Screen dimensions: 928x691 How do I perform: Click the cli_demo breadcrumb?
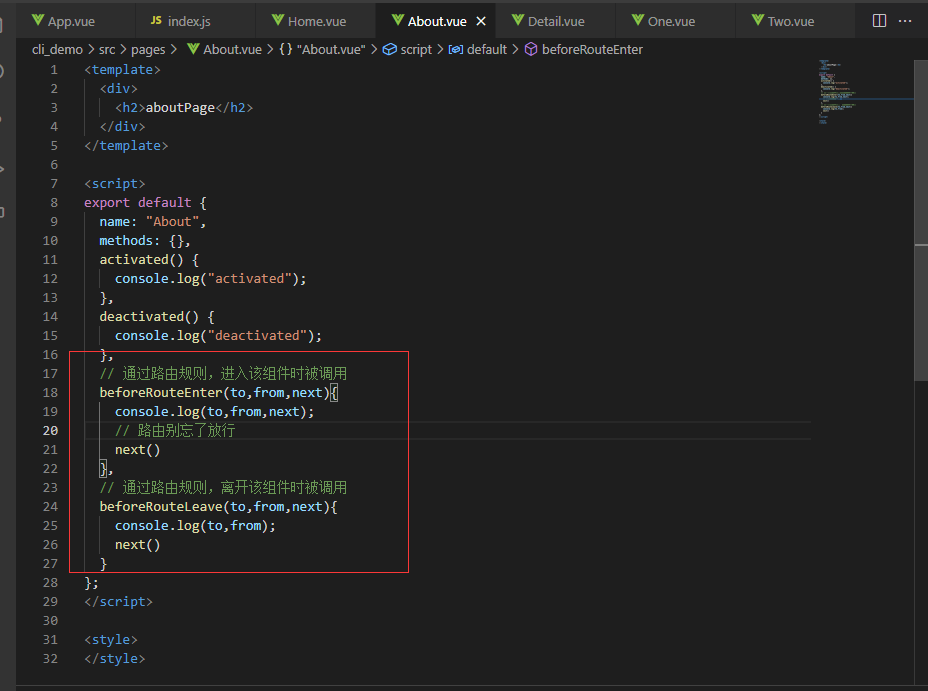click(57, 50)
